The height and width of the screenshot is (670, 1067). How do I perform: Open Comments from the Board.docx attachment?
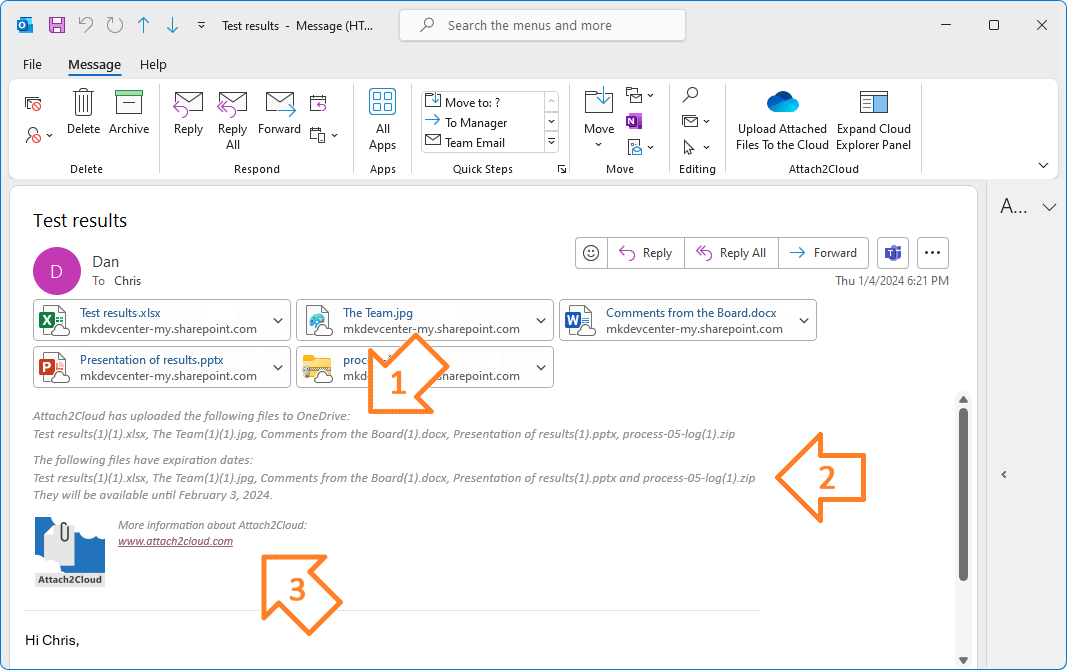(x=676, y=320)
